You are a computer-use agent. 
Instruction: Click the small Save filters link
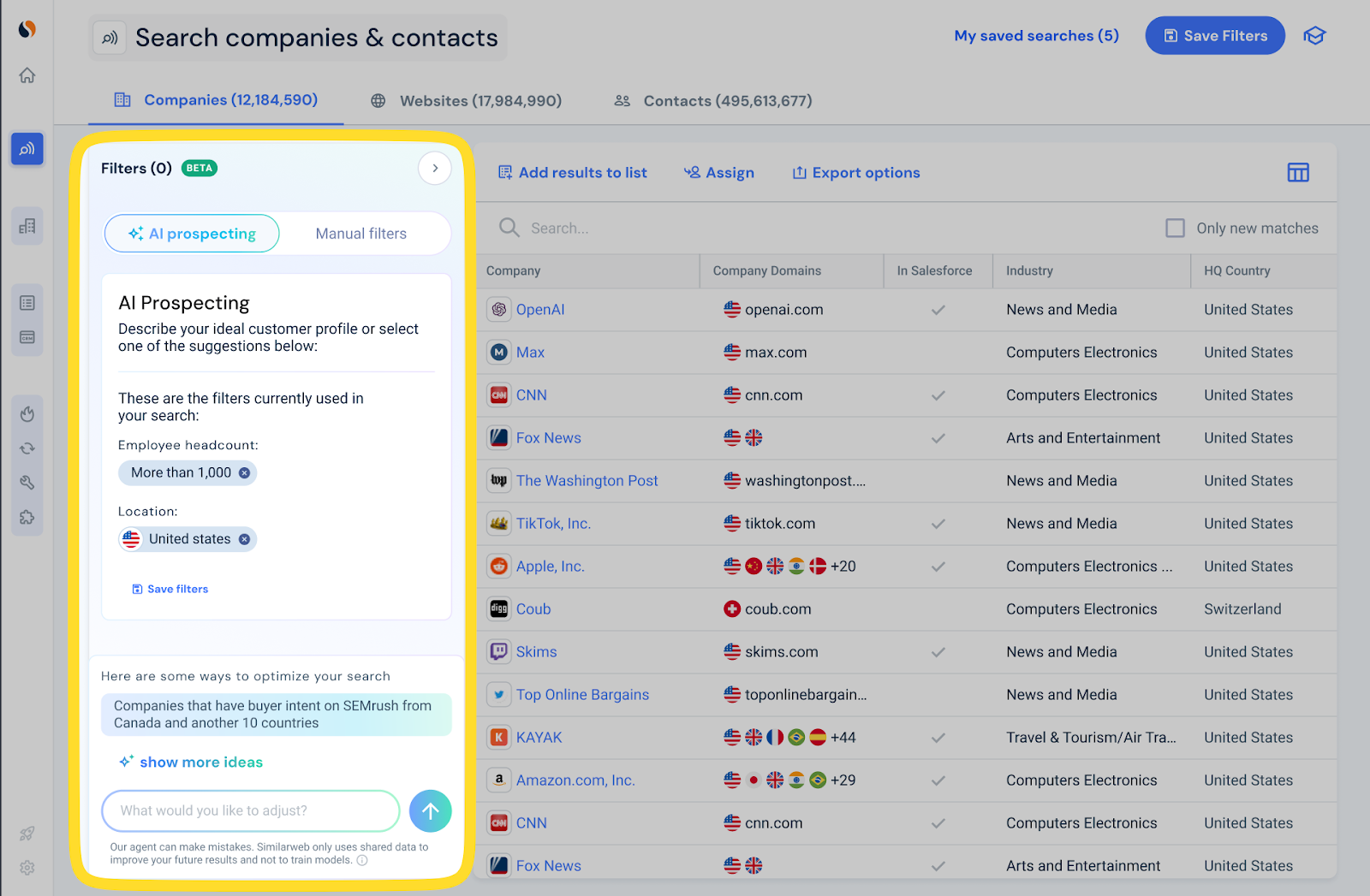pyautogui.click(x=170, y=589)
